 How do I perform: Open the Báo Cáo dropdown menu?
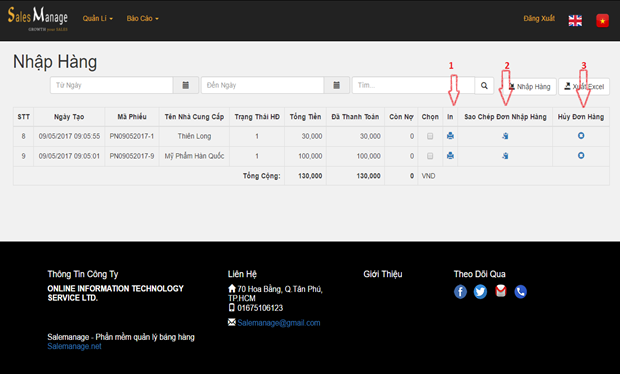pyautogui.click(x=142, y=19)
